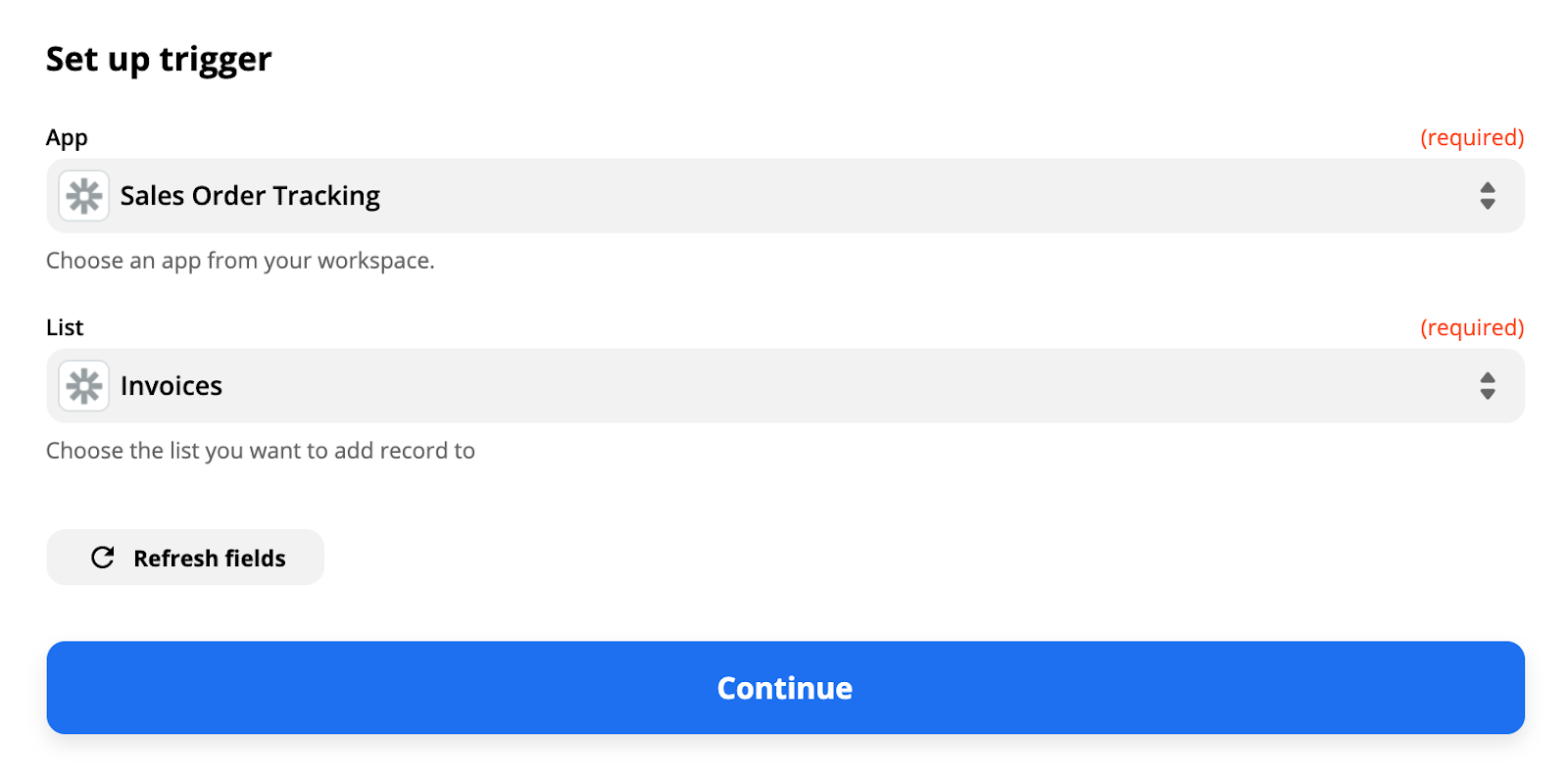Click the up arrow in List selector
1568x779 pixels.
(x=1487, y=377)
